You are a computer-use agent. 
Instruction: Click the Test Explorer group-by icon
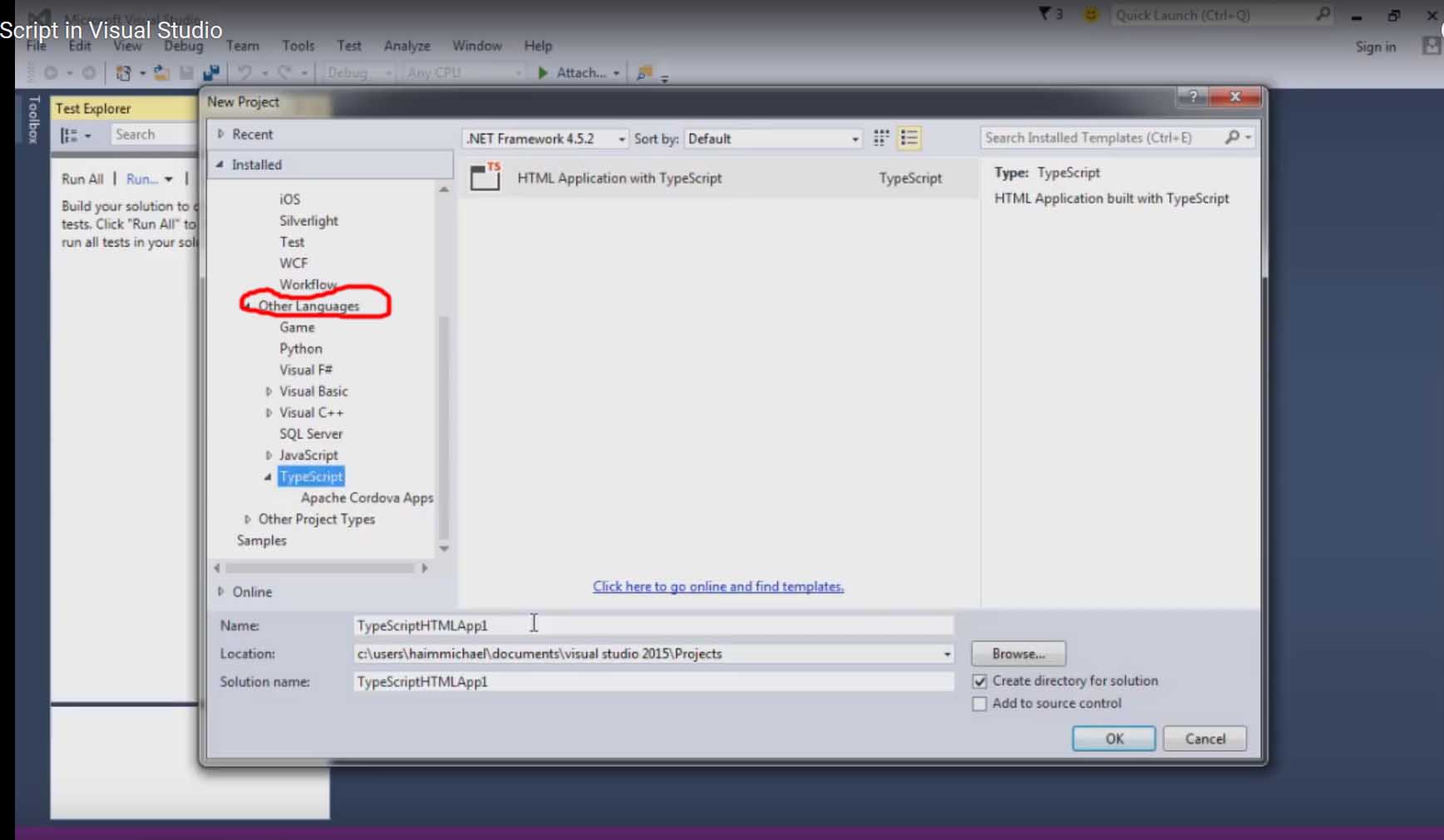click(69, 135)
